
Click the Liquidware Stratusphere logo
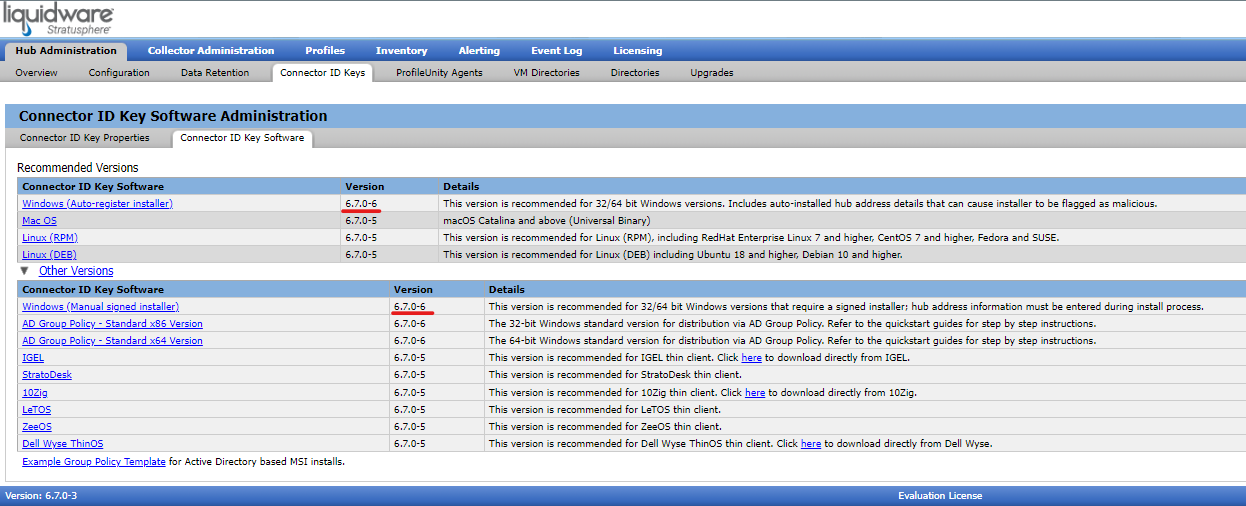point(59,19)
